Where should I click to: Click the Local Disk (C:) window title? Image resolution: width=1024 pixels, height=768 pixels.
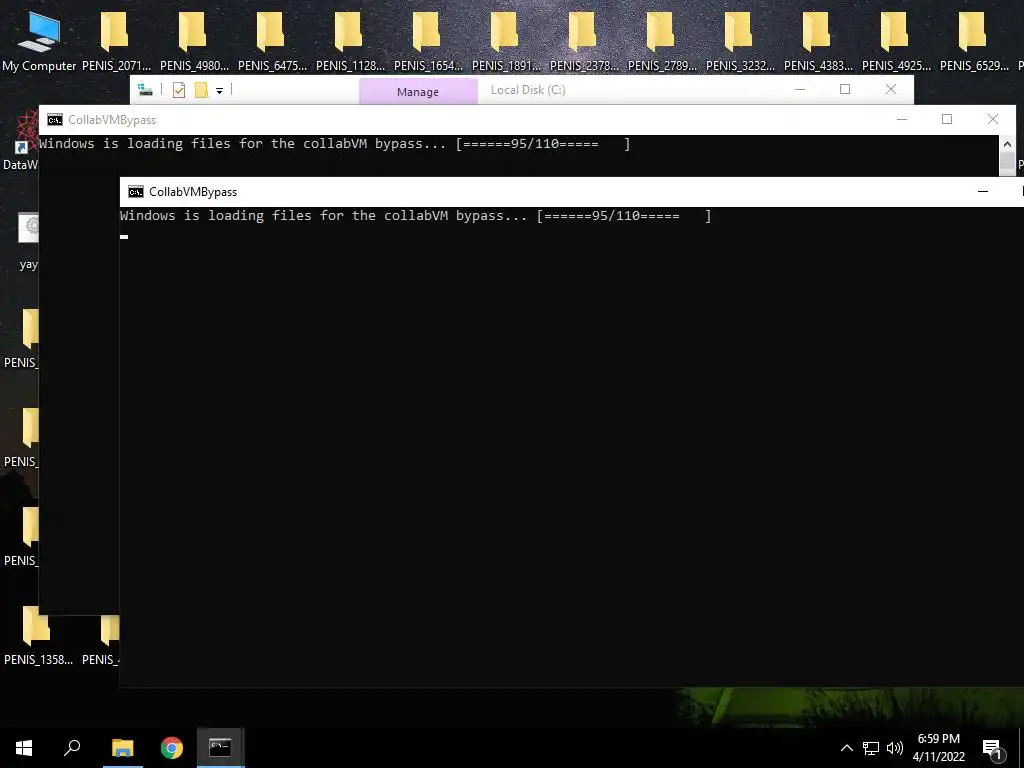click(528, 90)
